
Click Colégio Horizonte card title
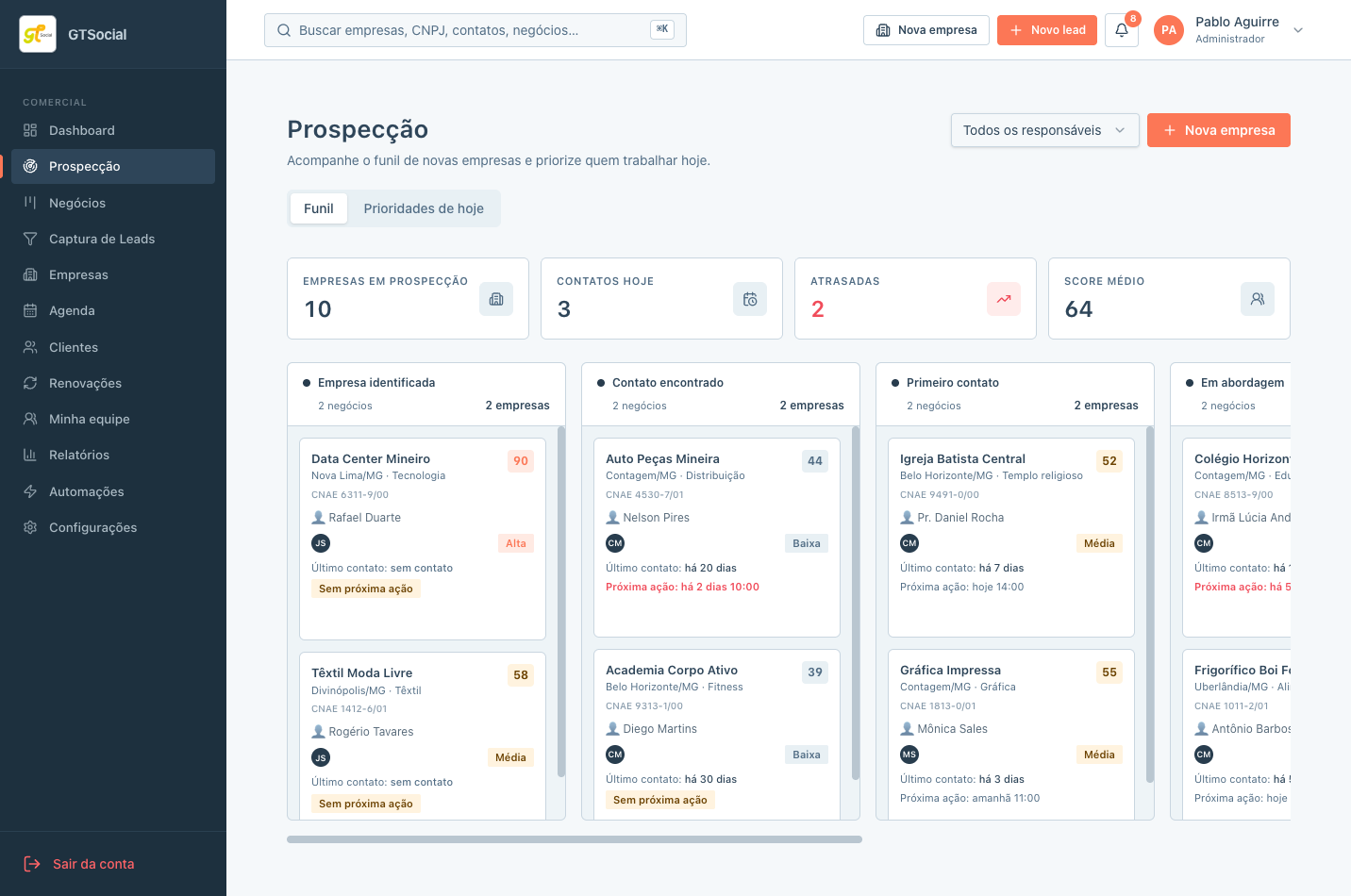[x=1242, y=459]
